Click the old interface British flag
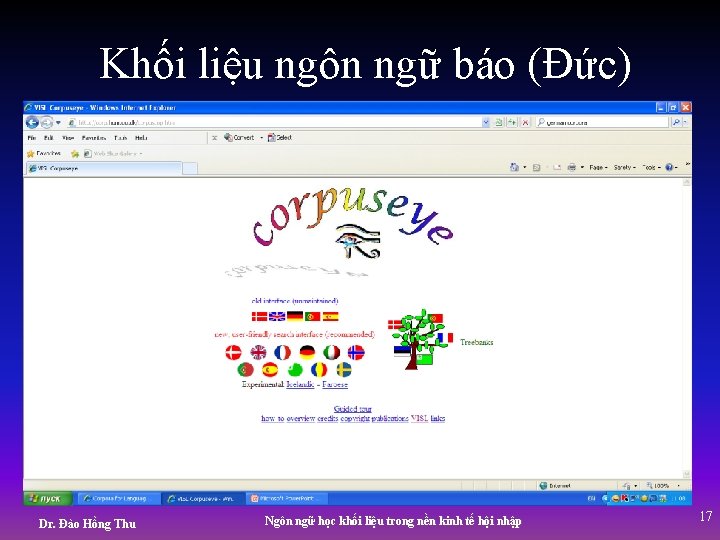The height and width of the screenshot is (540, 720). click(277, 316)
